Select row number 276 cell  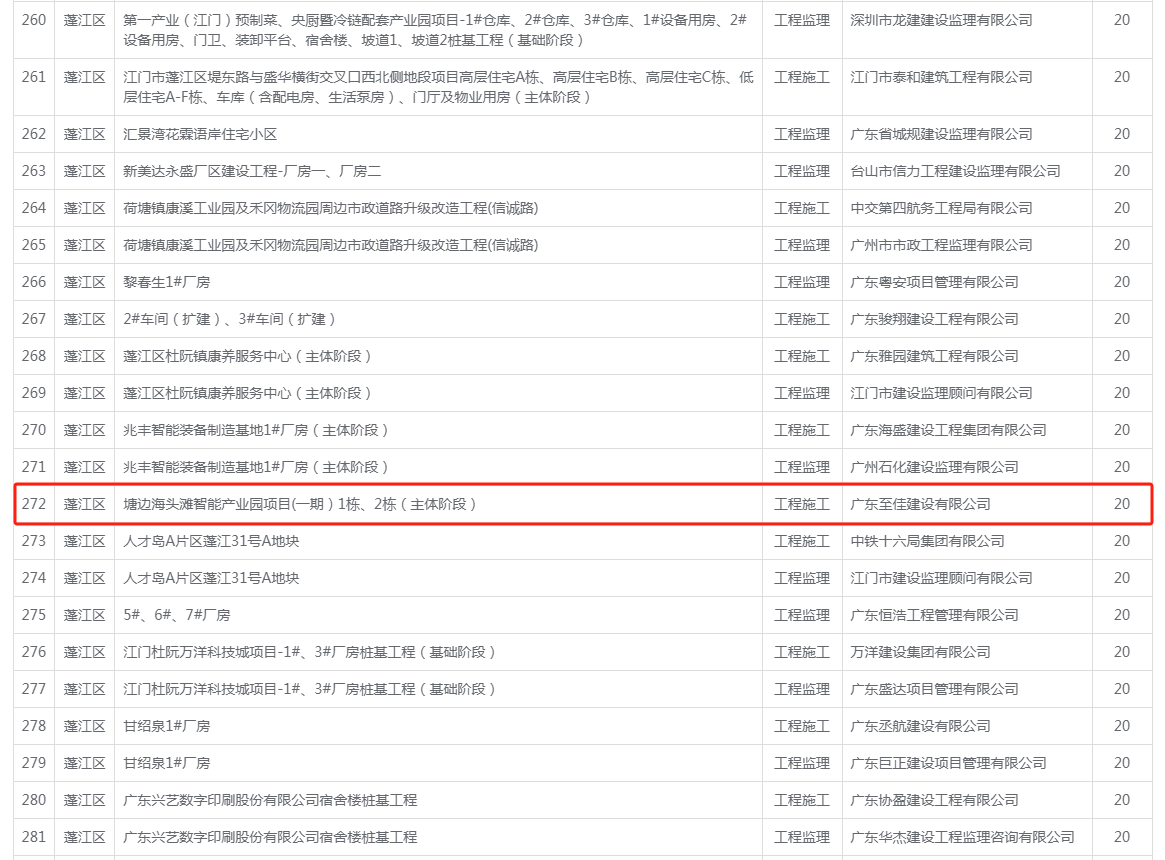pyautogui.click(x=34, y=652)
